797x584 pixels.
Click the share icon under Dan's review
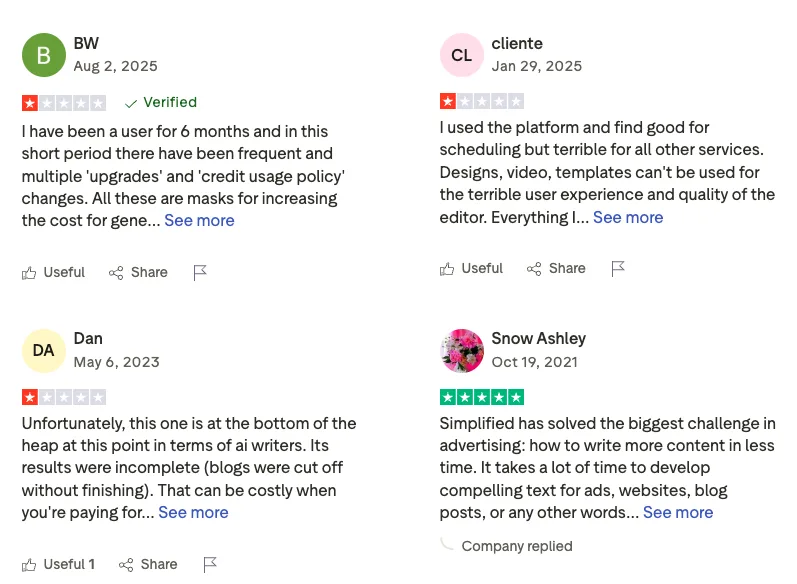tap(126, 565)
